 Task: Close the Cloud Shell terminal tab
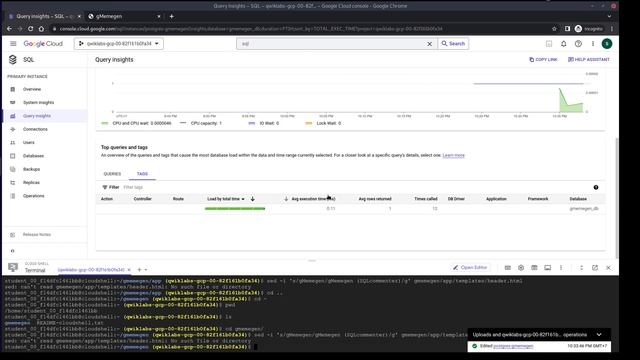[x=129, y=270]
